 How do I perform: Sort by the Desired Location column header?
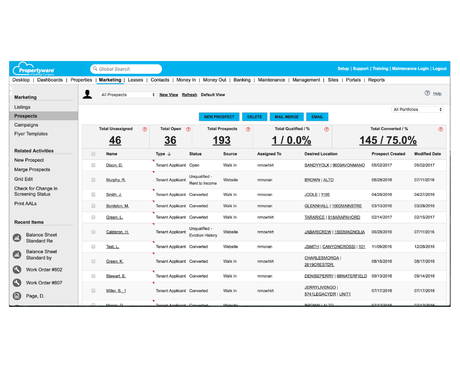pyautogui.click(x=321, y=154)
